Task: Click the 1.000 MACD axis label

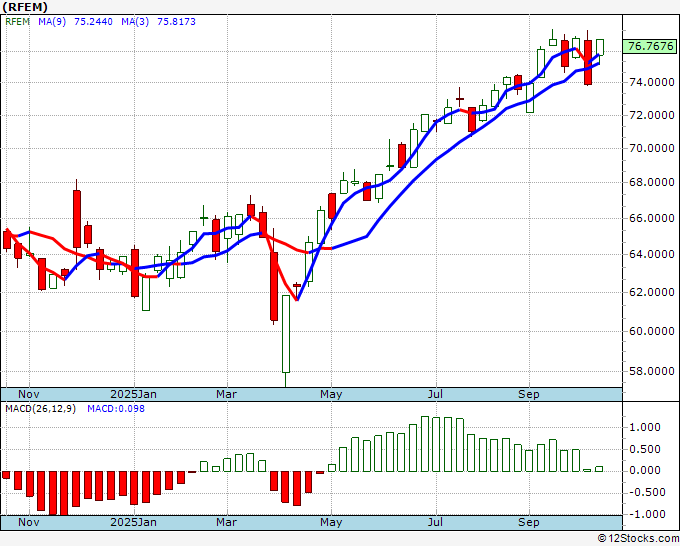Action: coord(644,427)
